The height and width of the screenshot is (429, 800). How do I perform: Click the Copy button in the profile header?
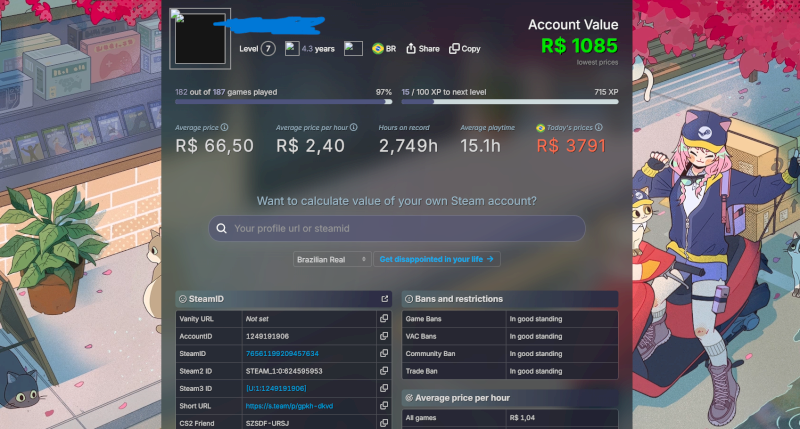point(465,48)
